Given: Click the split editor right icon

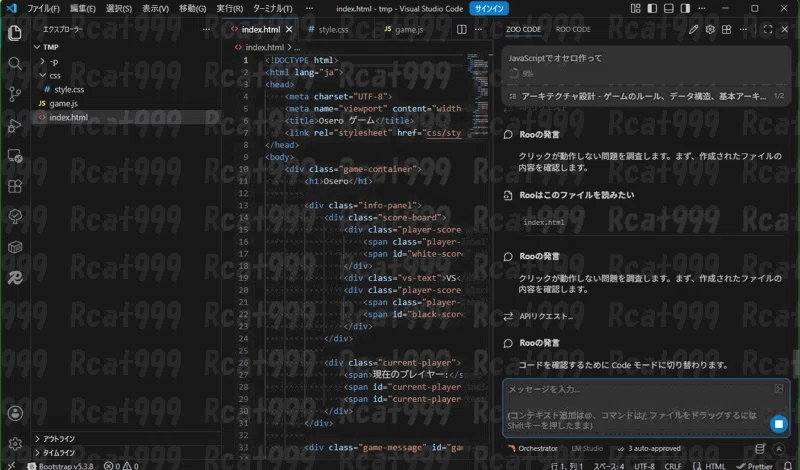Looking at the screenshot, I should [461, 30].
